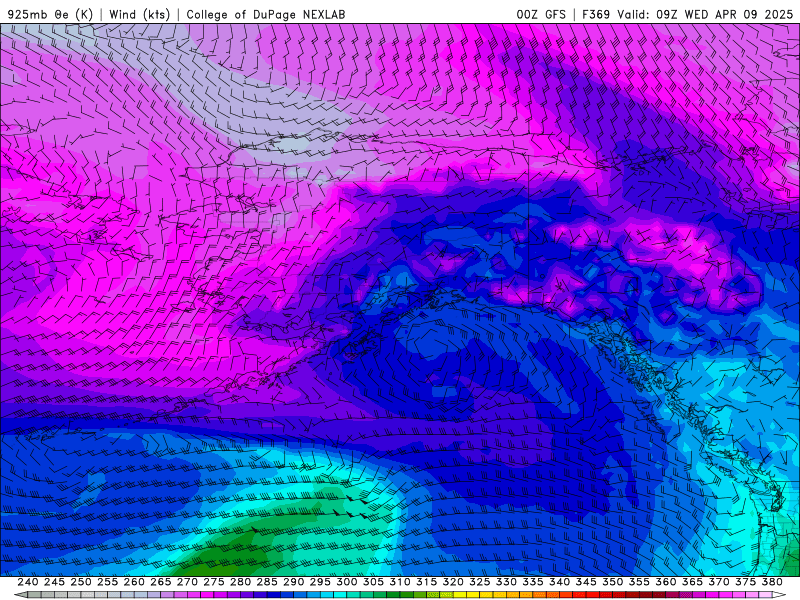Click the 320 value on the color scale
The width and height of the screenshot is (800, 600).
click(x=453, y=582)
